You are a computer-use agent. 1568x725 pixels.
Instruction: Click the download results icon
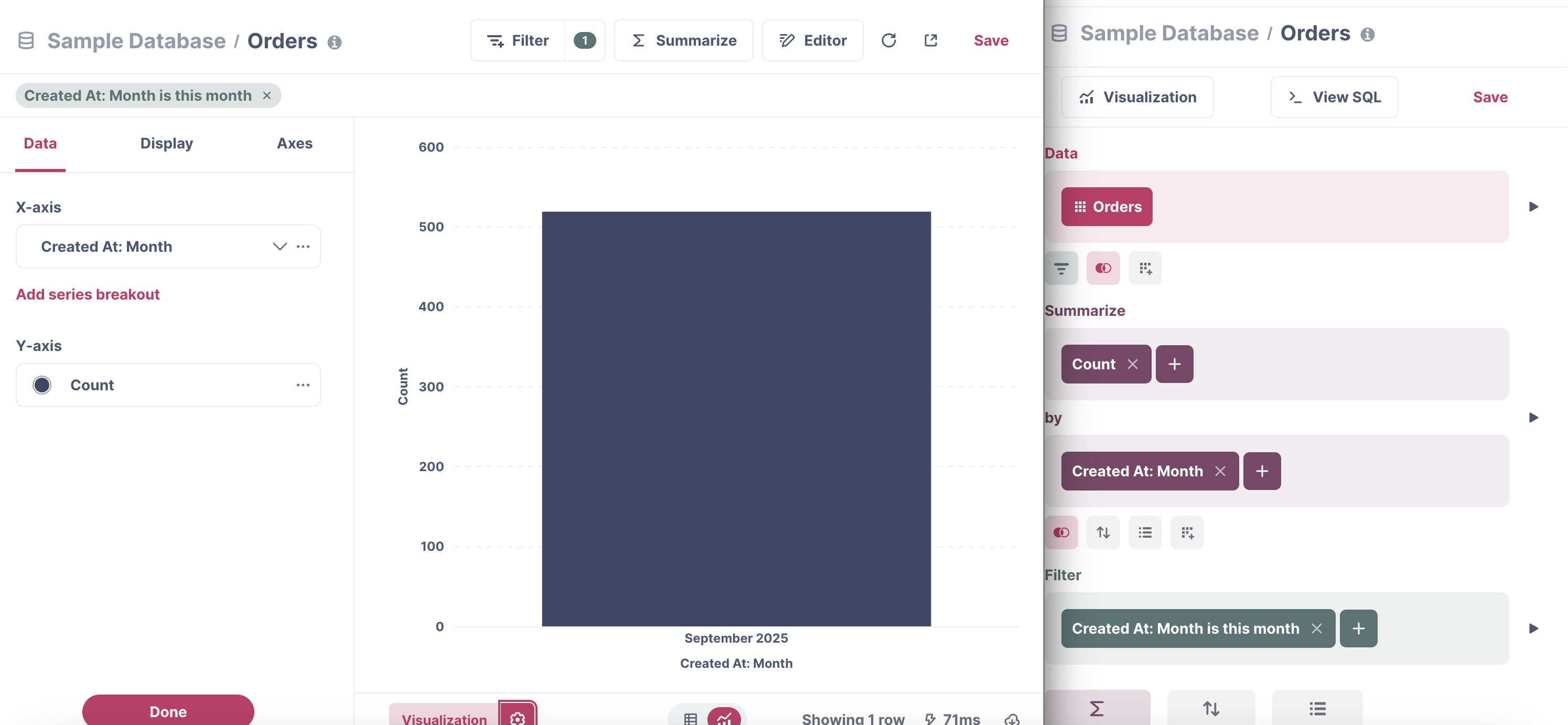click(1011, 719)
